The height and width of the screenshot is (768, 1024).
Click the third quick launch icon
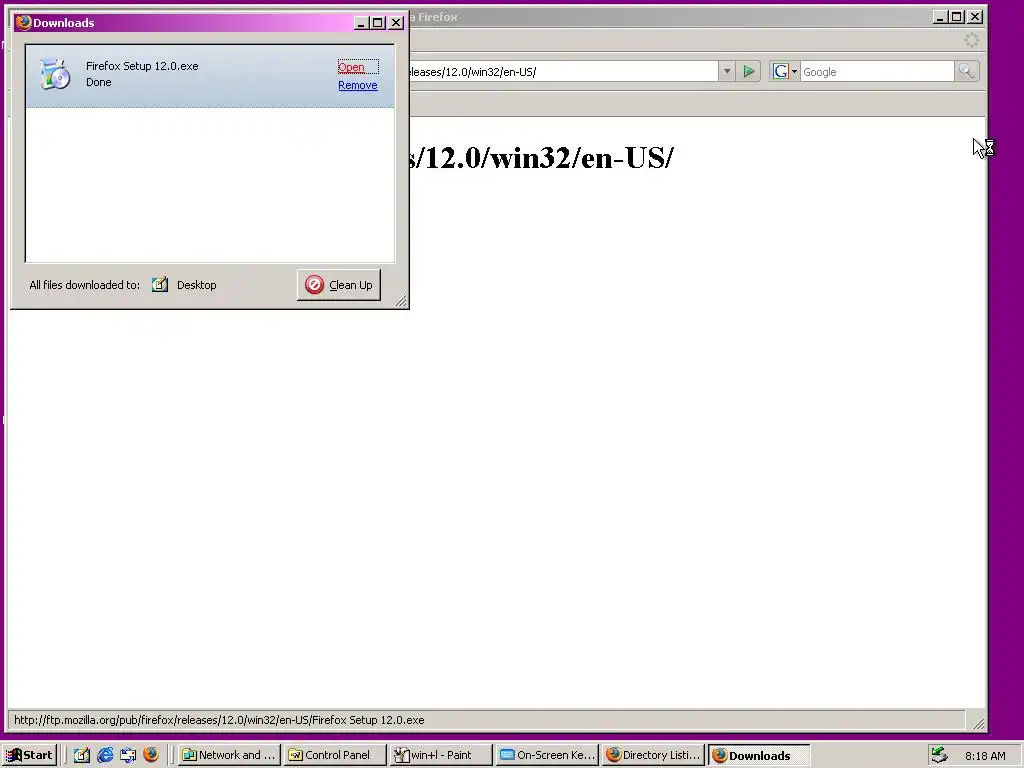[128, 755]
